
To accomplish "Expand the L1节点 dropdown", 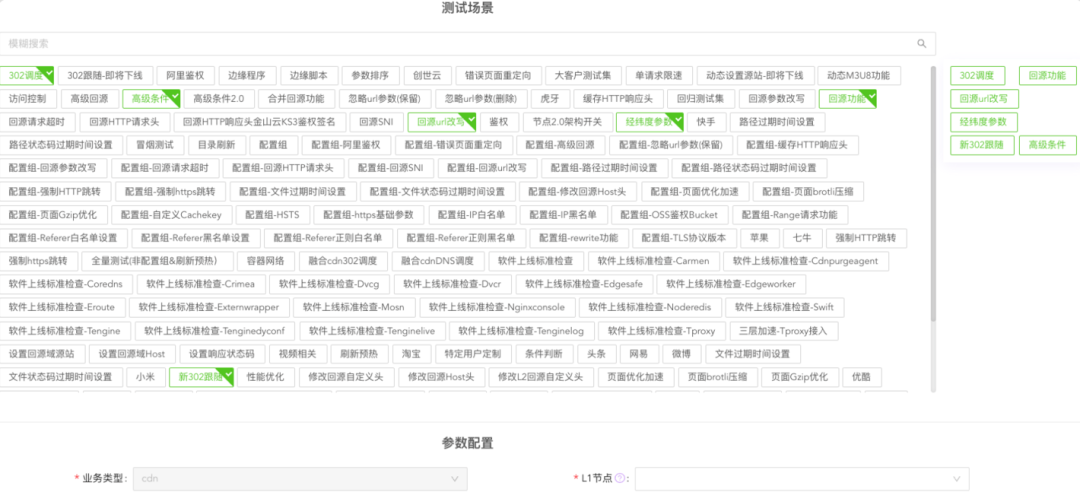I will [802, 478].
